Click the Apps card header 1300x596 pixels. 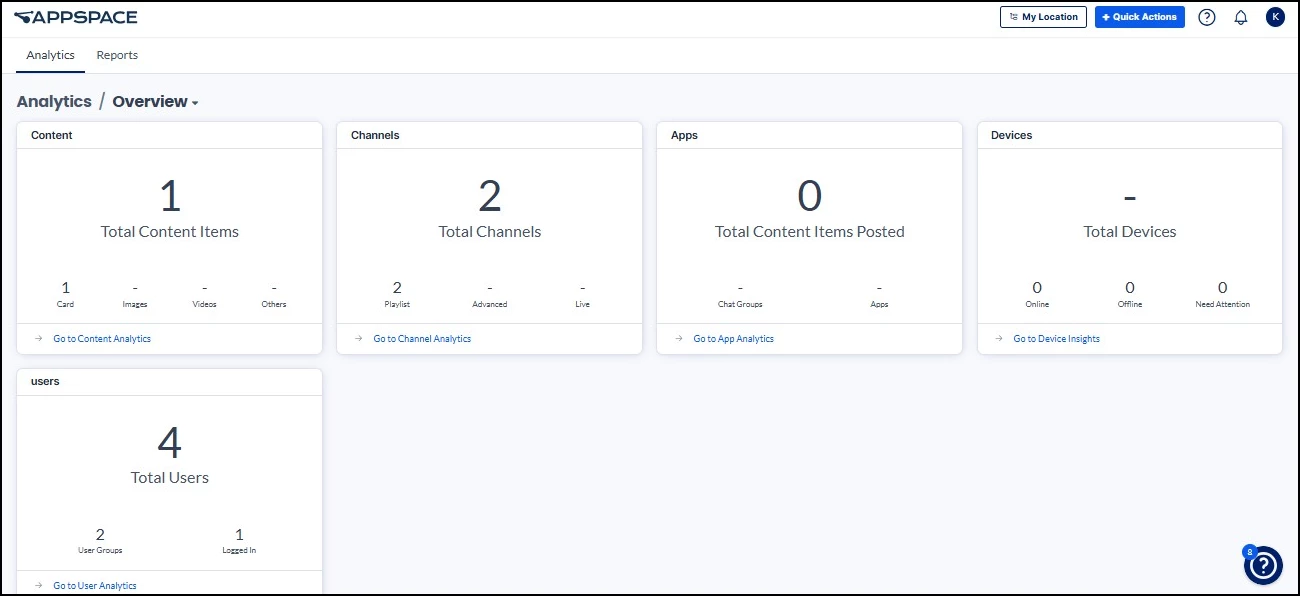tap(810, 135)
